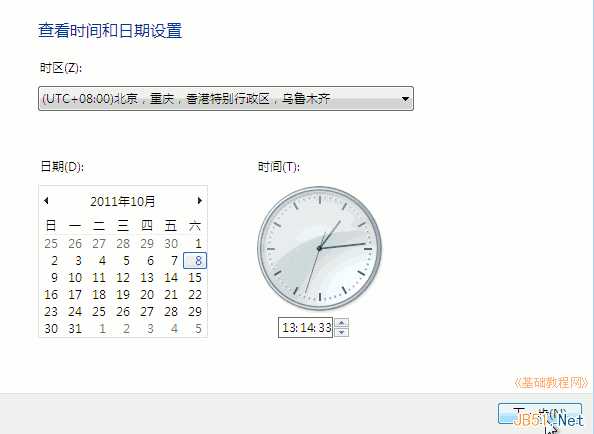Click the 13:14:33 time input field
This screenshot has width=594, height=434.
306,327
